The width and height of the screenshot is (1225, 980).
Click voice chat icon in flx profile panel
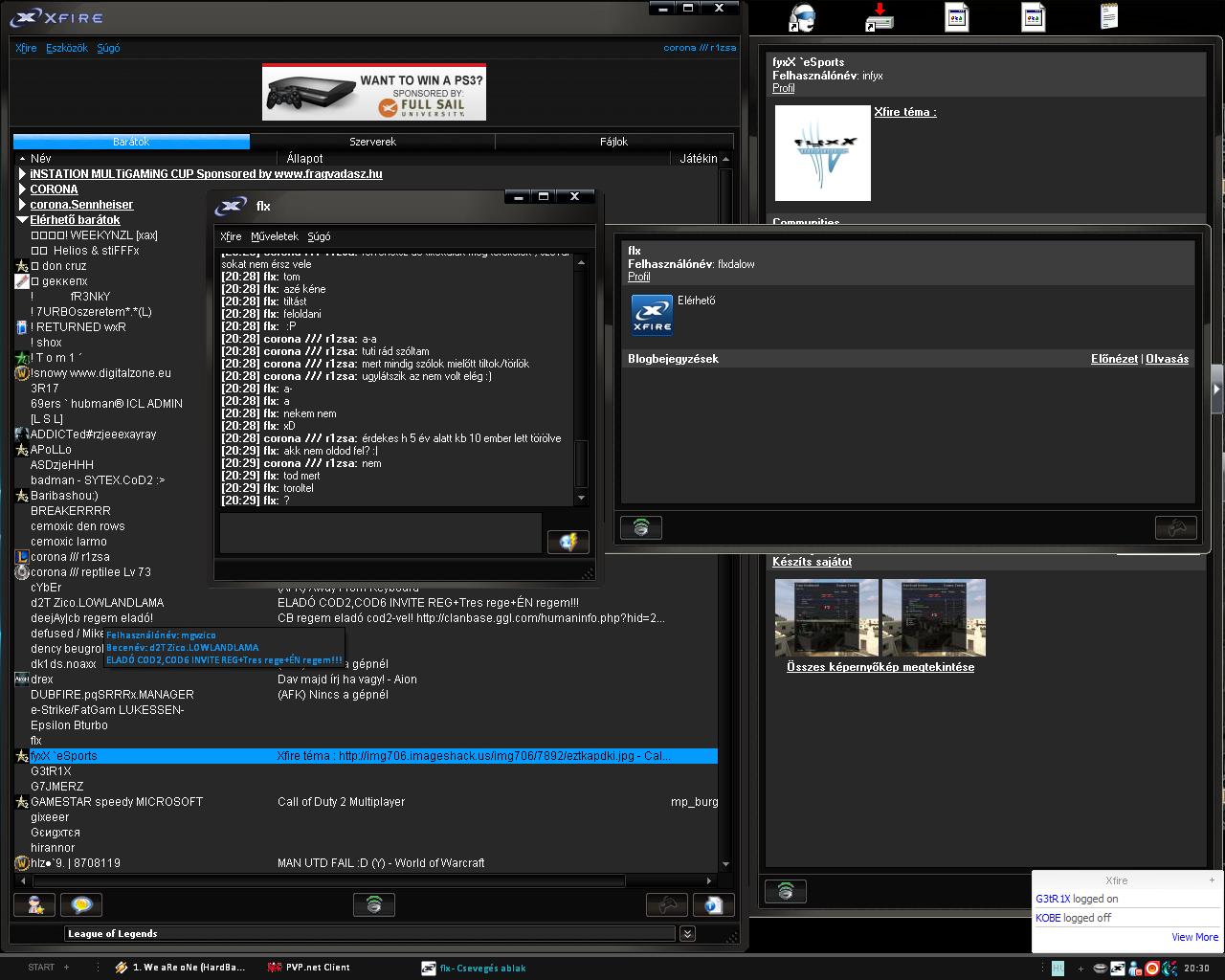point(641,527)
